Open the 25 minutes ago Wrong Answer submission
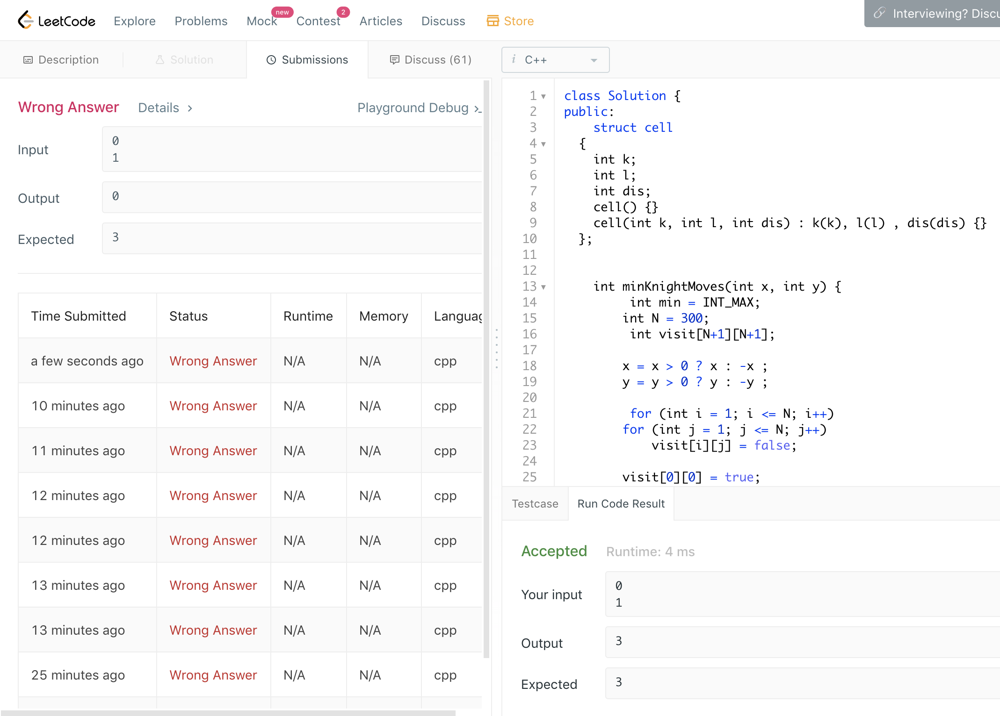Screen dimensions: 1000x716 213,675
